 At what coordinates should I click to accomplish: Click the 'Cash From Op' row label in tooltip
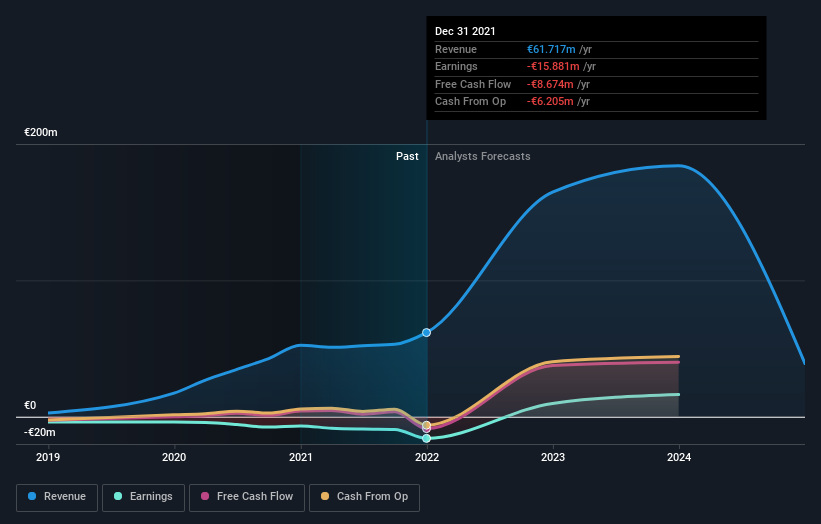[470, 102]
